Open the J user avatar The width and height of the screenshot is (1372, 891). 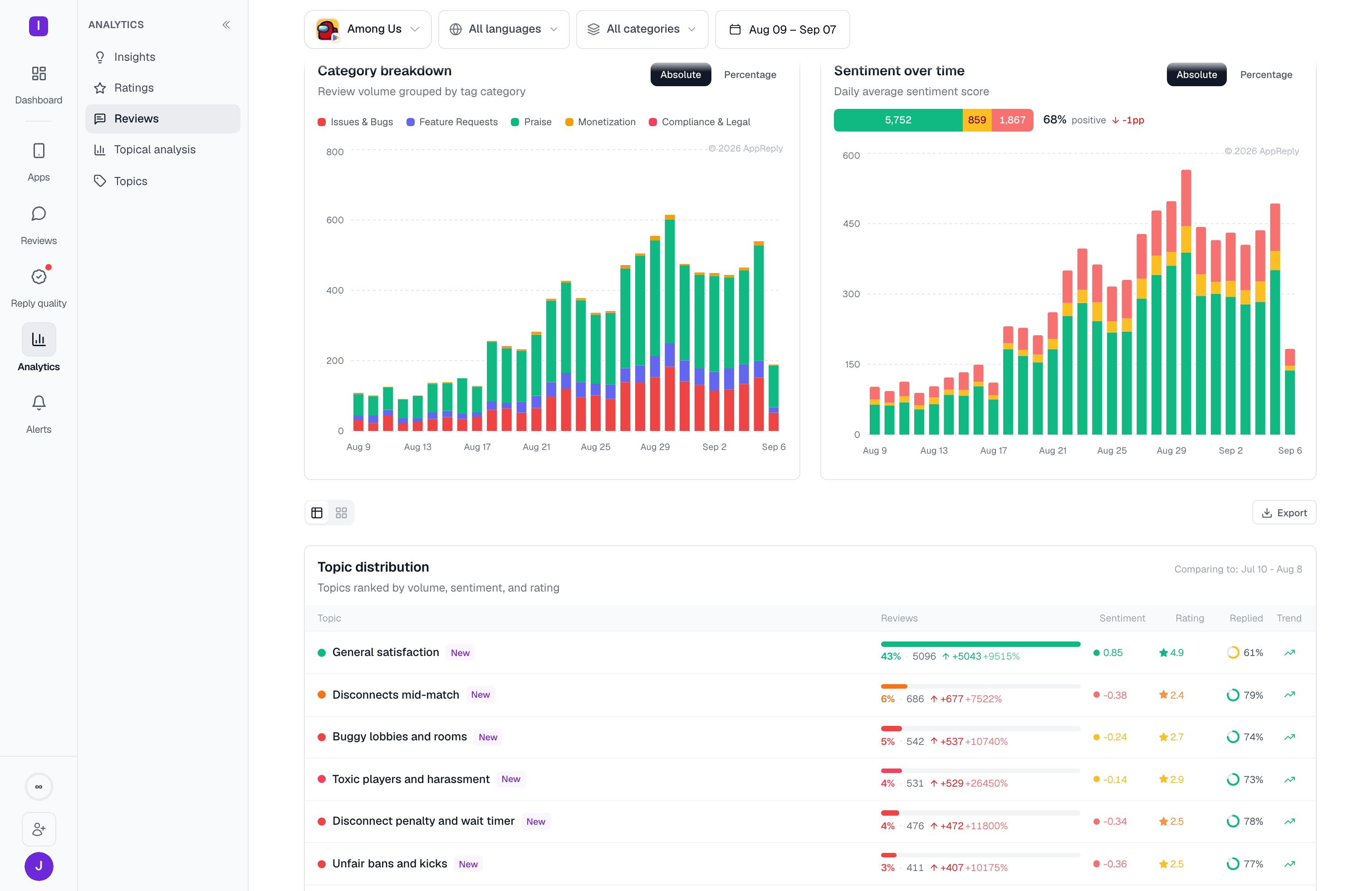click(39, 866)
